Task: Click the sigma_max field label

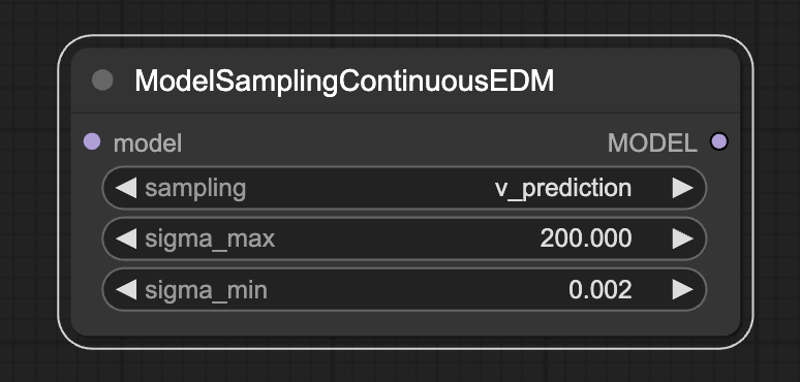Action: pyautogui.click(x=210, y=239)
